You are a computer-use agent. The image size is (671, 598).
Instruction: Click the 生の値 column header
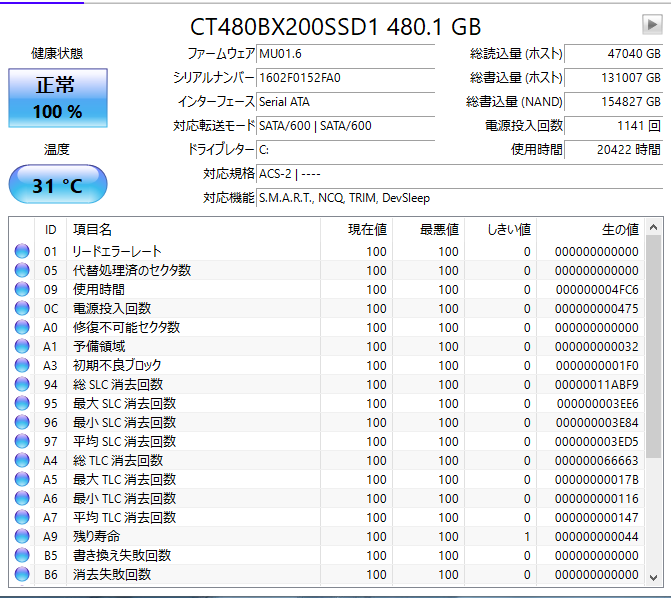pyautogui.click(x=591, y=229)
